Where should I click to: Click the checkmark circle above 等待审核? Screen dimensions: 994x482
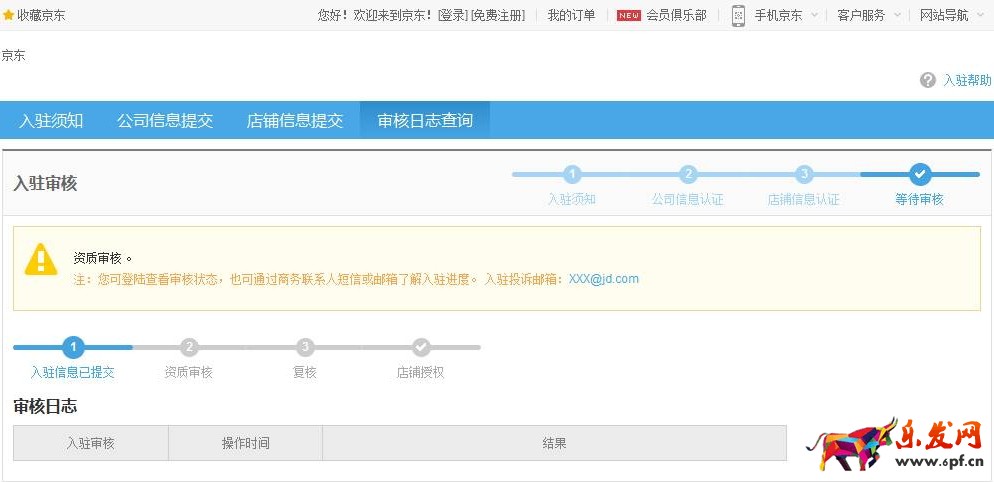coord(920,174)
